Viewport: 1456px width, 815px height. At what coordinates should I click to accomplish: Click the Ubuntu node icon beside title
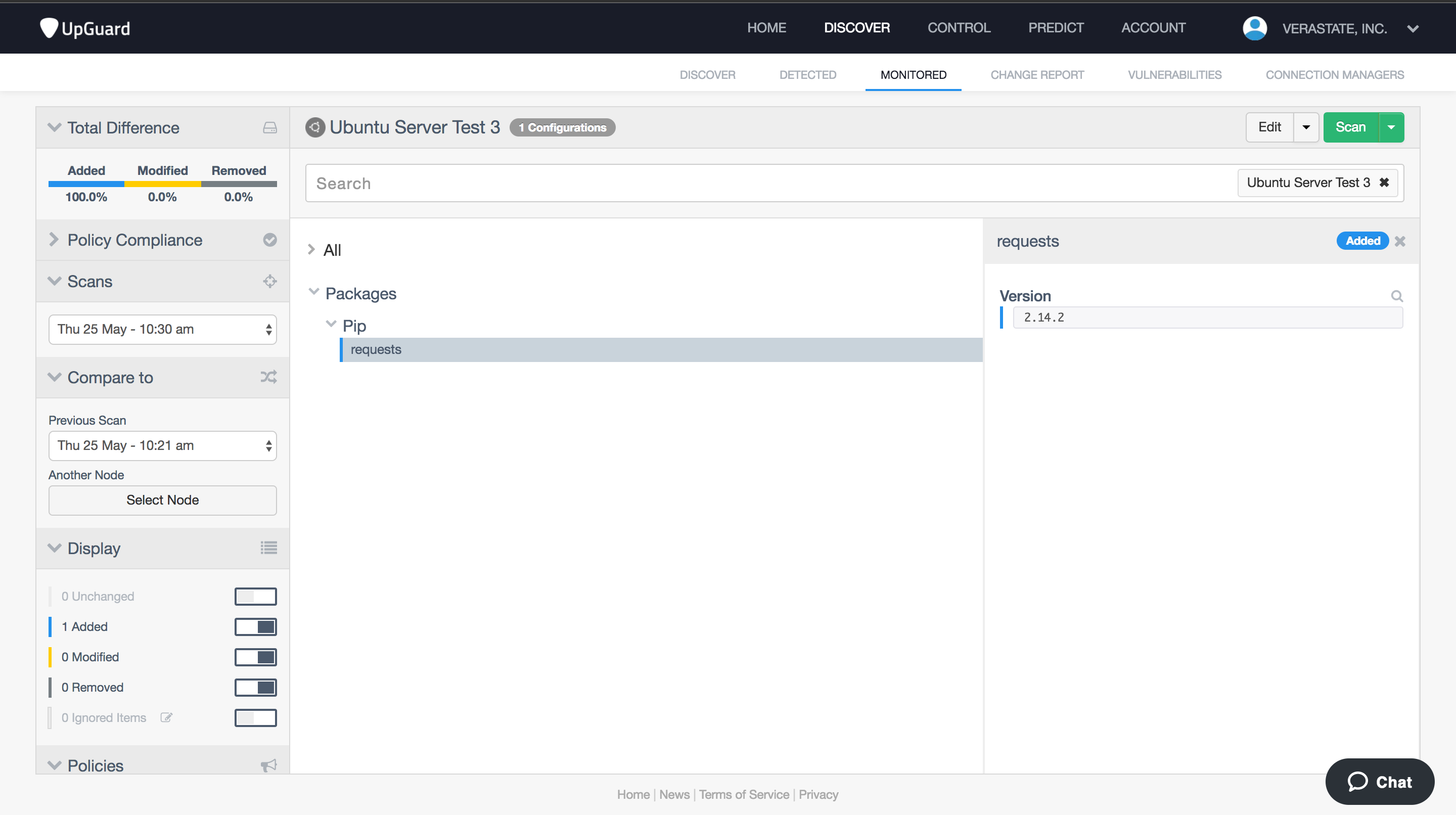point(315,127)
